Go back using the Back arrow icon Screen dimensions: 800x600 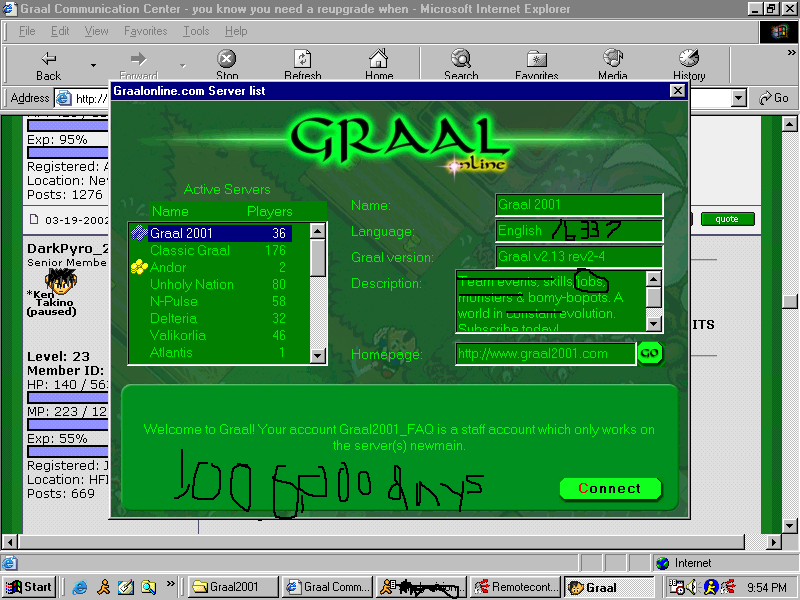[x=48, y=59]
